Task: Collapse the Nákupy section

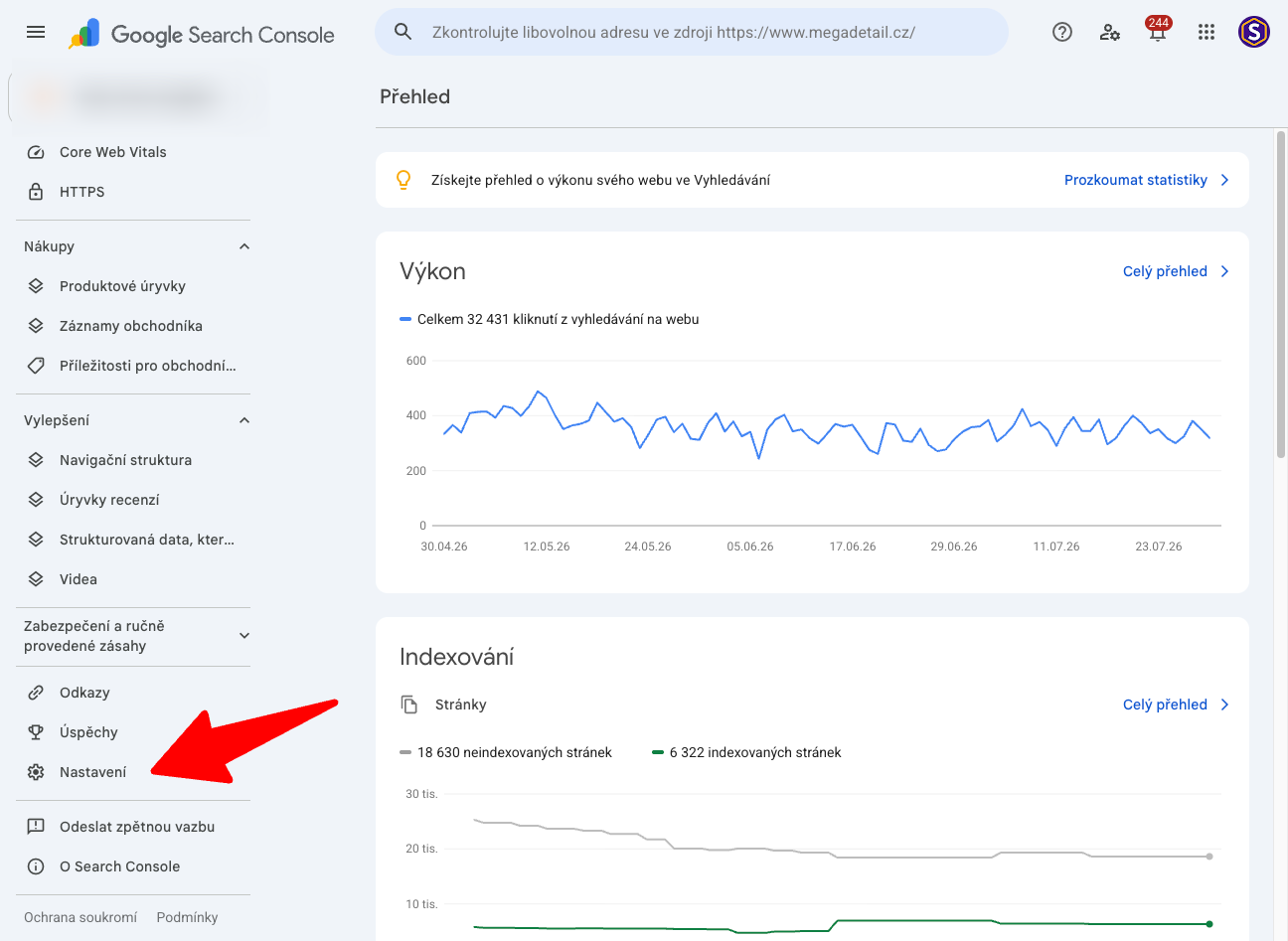Action: [244, 246]
